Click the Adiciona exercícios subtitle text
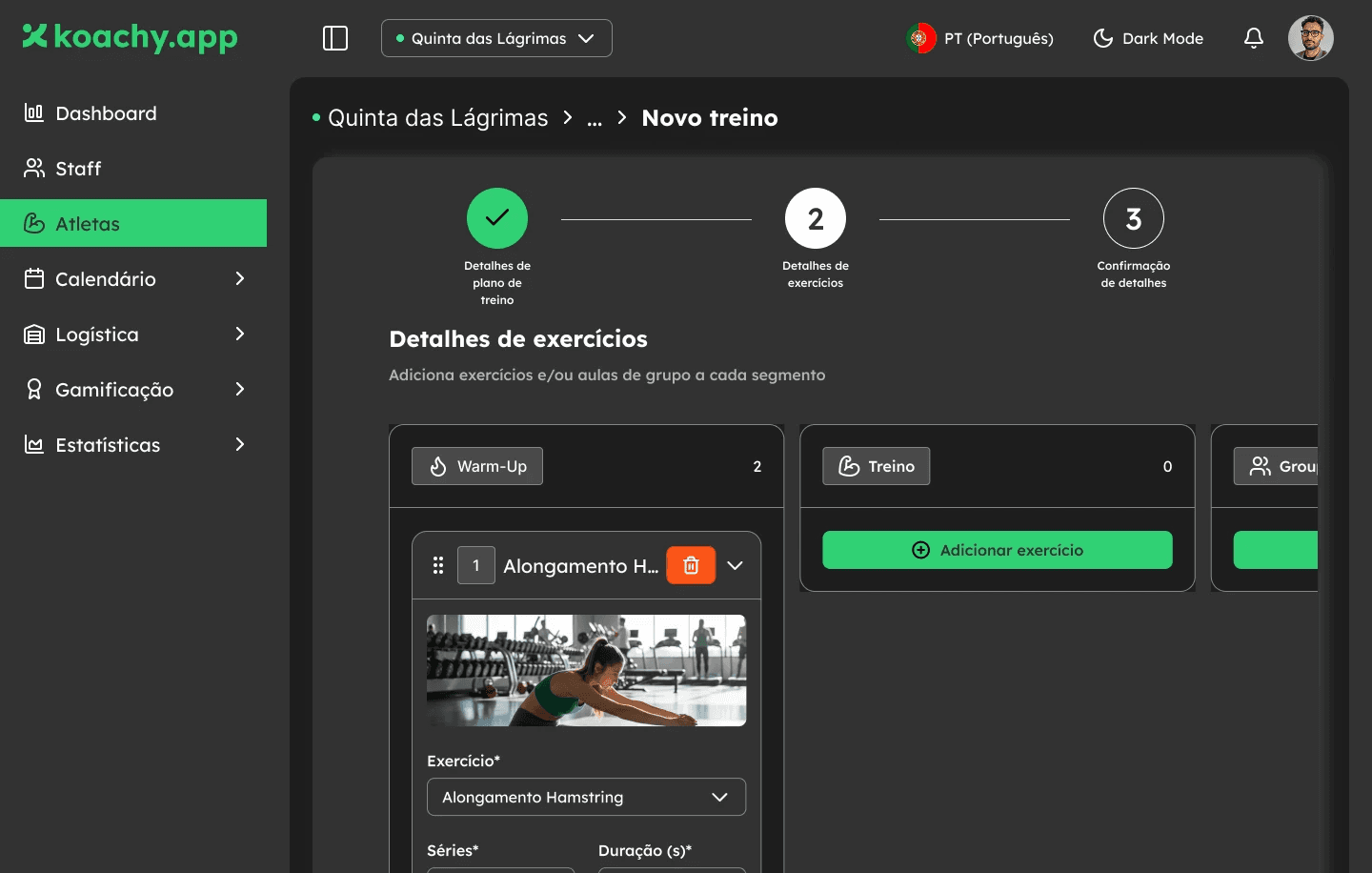 (x=607, y=376)
